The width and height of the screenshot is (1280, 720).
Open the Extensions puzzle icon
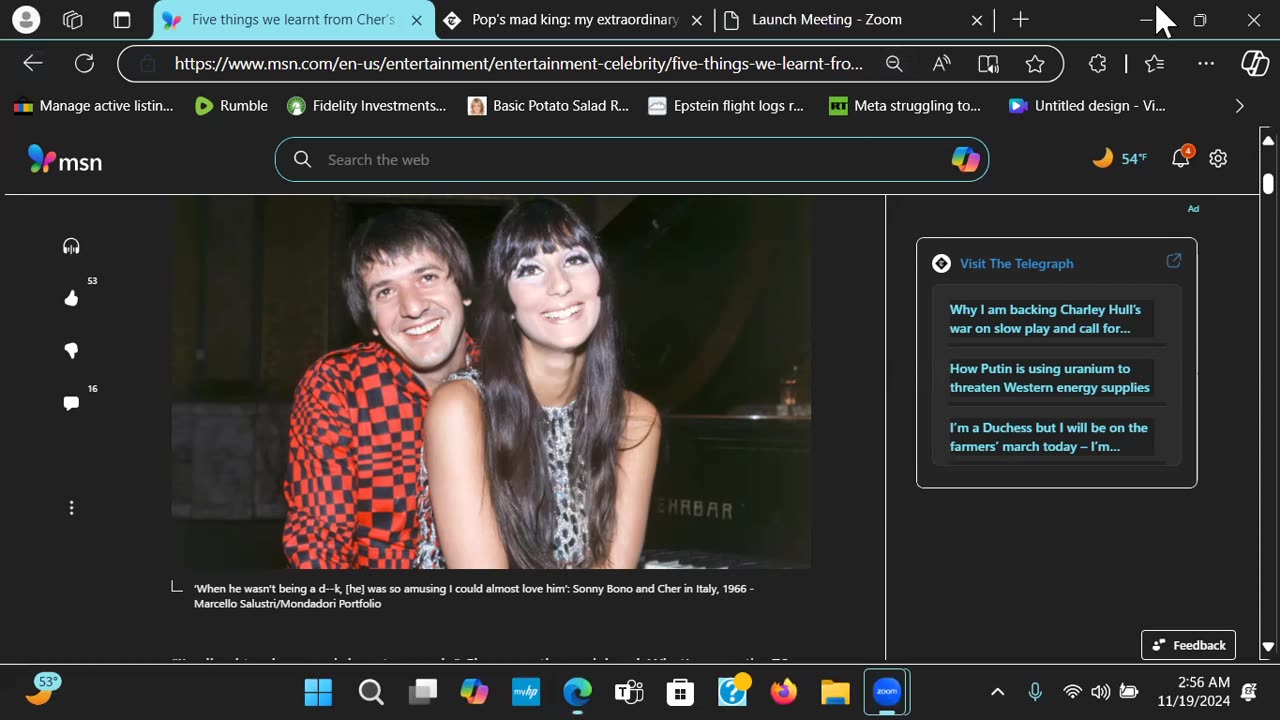(1098, 64)
